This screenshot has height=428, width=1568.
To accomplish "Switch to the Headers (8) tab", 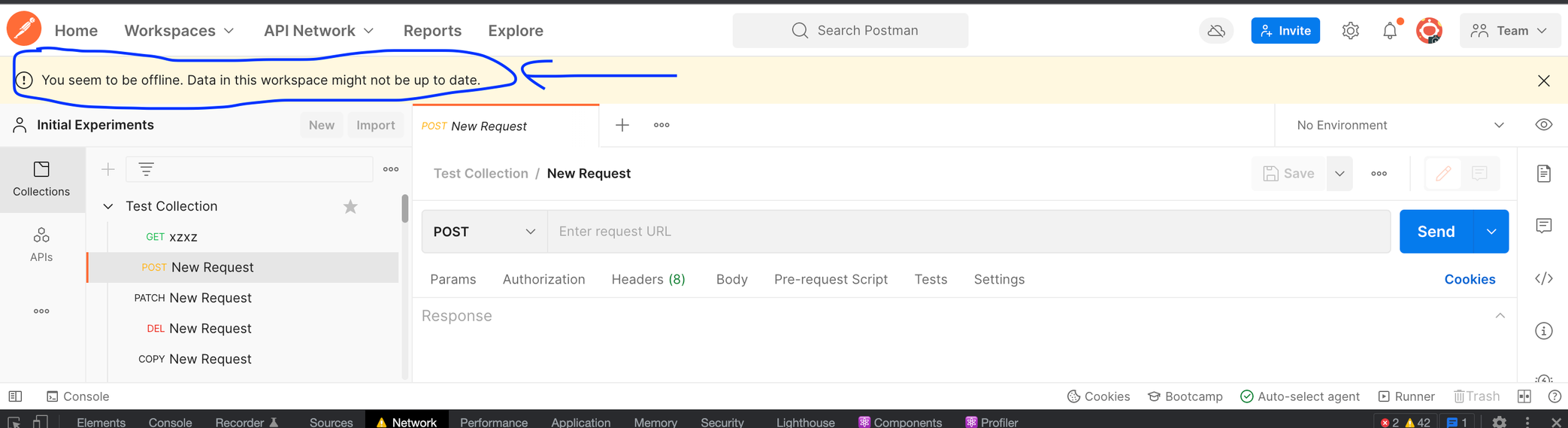I will [x=648, y=280].
